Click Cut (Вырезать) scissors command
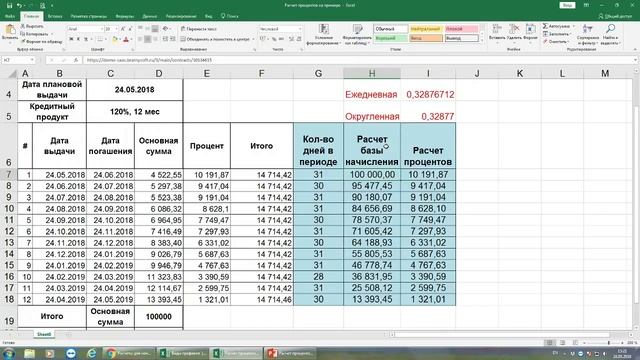 (x=32, y=26)
